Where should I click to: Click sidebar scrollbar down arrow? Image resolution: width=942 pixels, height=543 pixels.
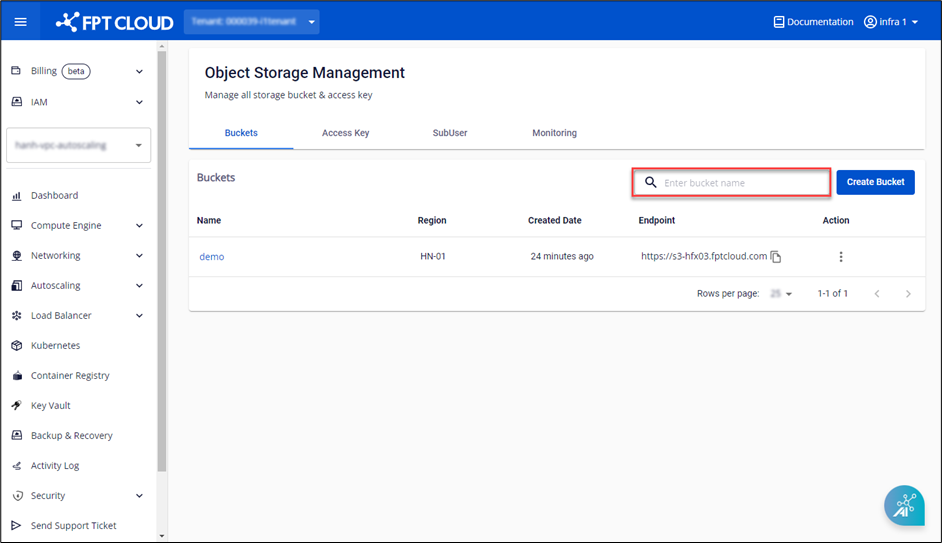161,536
